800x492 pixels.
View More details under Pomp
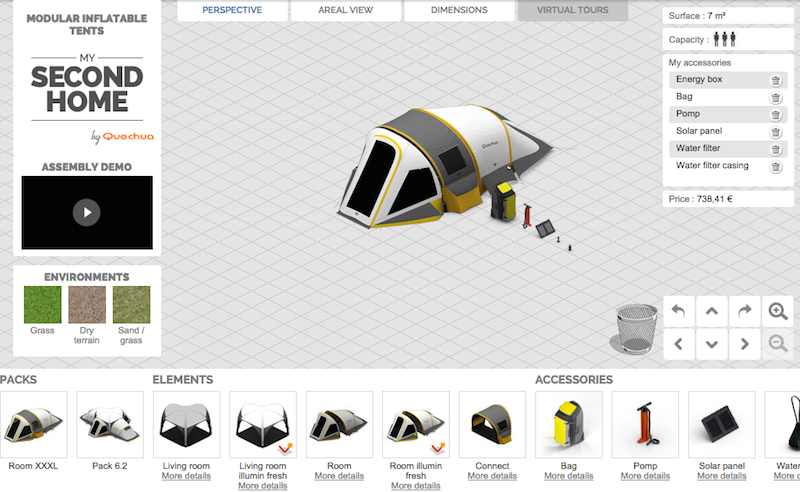[645, 476]
